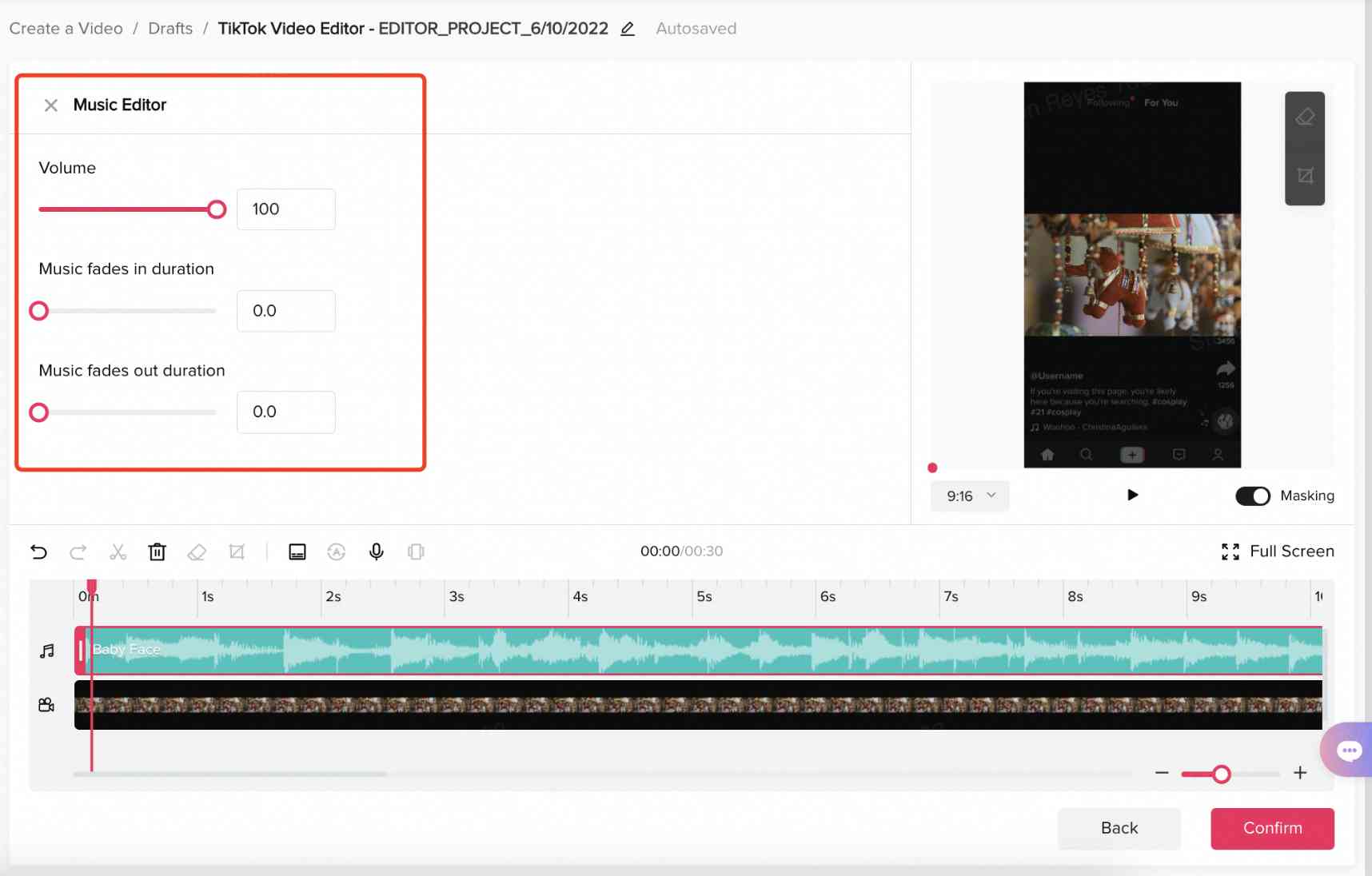This screenshot has height=876, width=1372.
Task: Select the scissors split tool
Action: click(x=118, y=551)
